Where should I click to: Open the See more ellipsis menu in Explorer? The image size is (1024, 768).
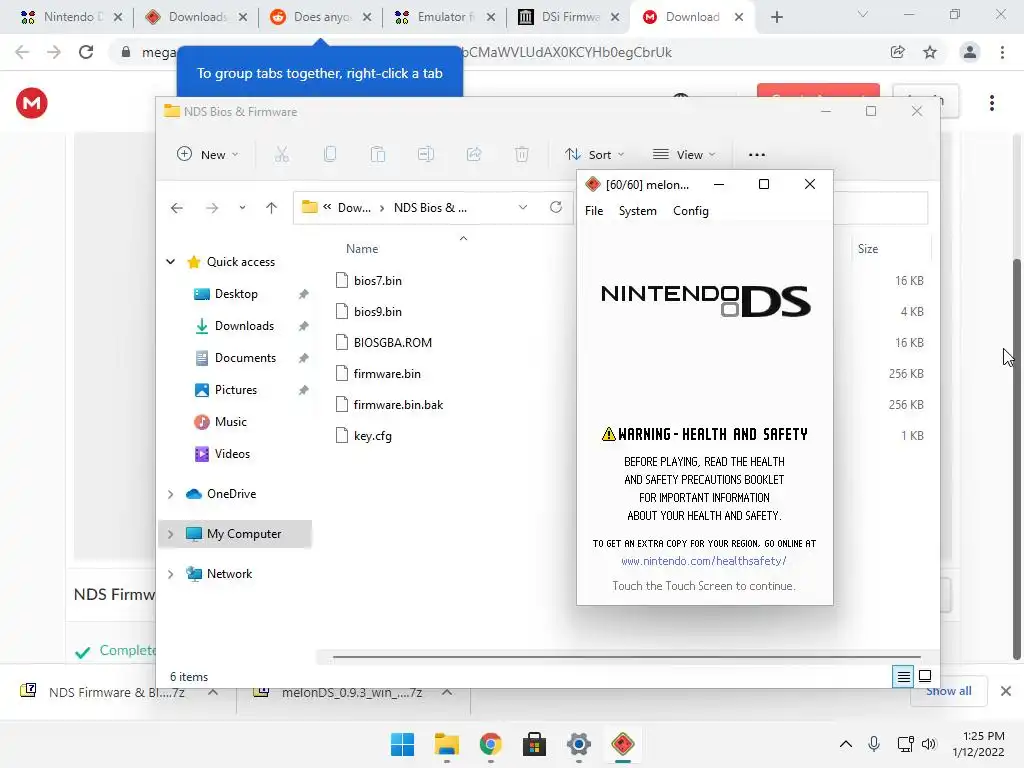[756, 155]
